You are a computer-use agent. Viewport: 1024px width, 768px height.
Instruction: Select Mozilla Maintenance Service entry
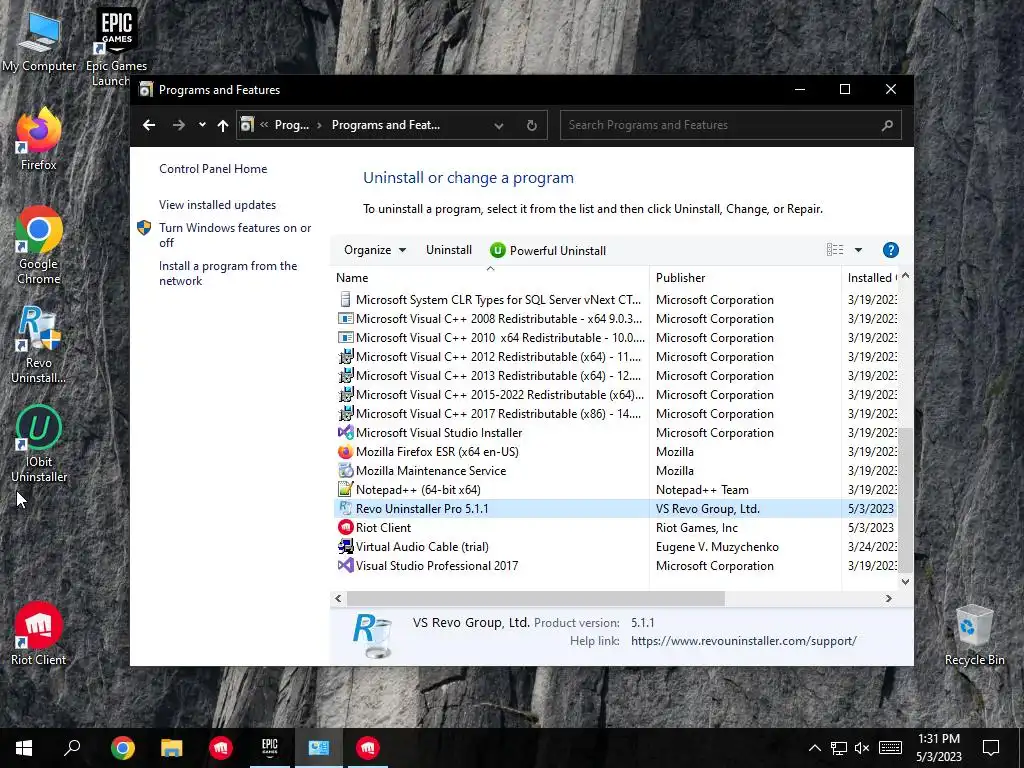click(x=616, y=471)
